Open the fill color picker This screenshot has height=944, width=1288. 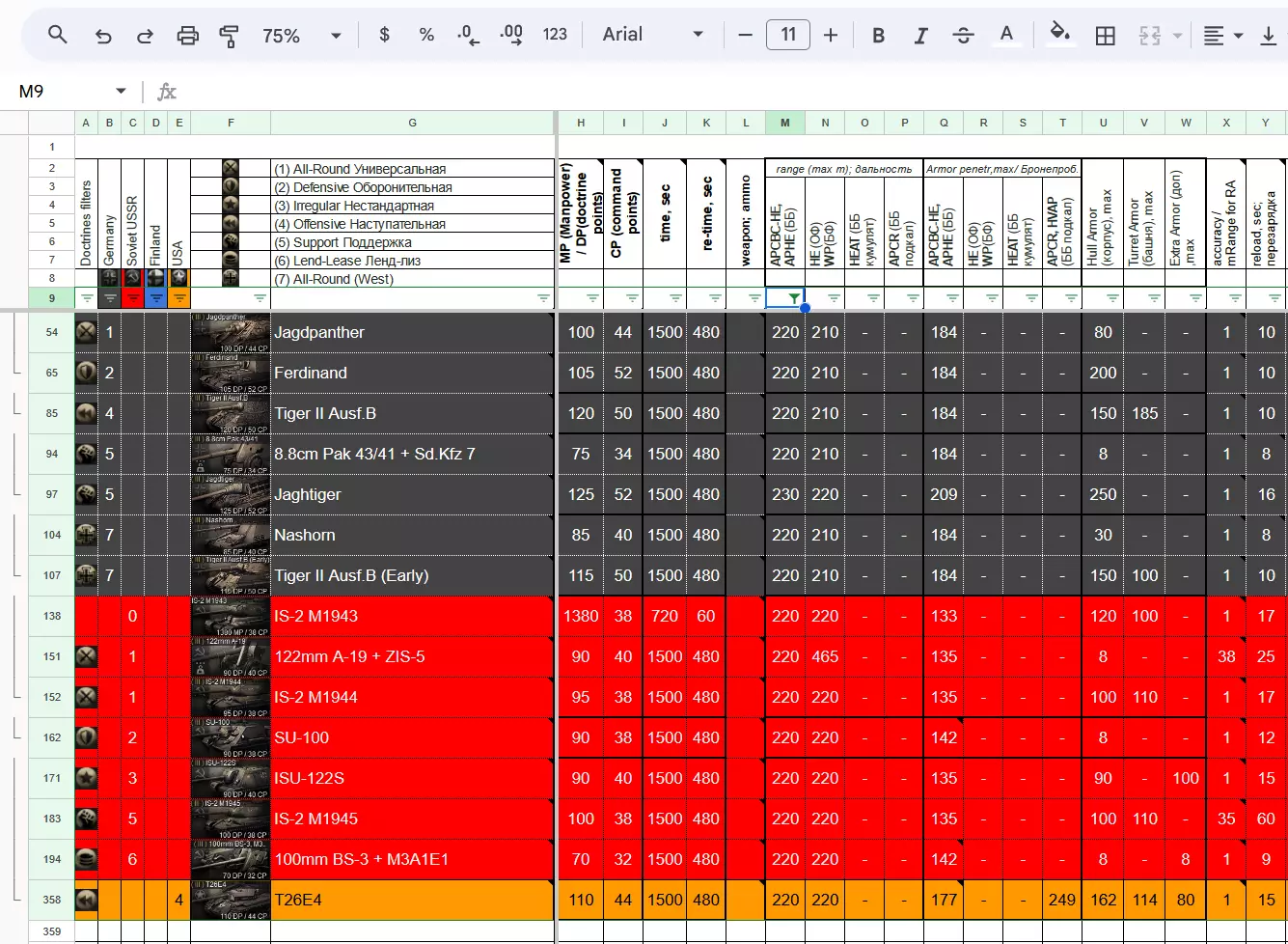click(1060, 36)
